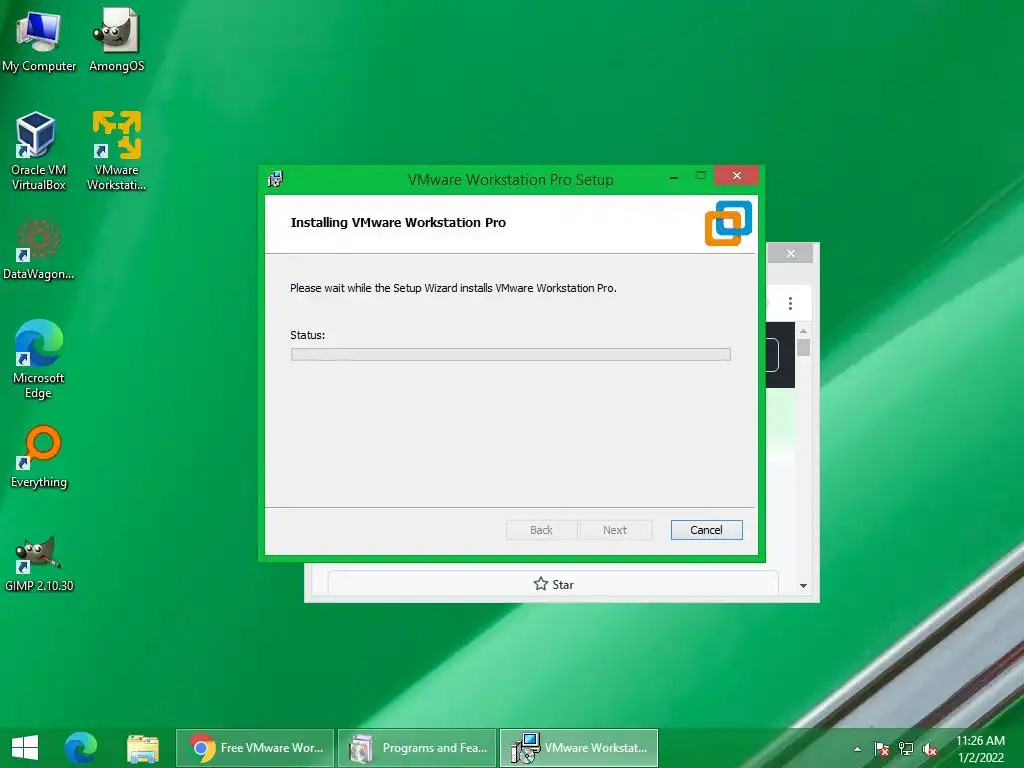The width and height of the screenshot is (1024, 768).
Task: Close the VMware Workstation Pro Setup window
Action: click(736, 176)
